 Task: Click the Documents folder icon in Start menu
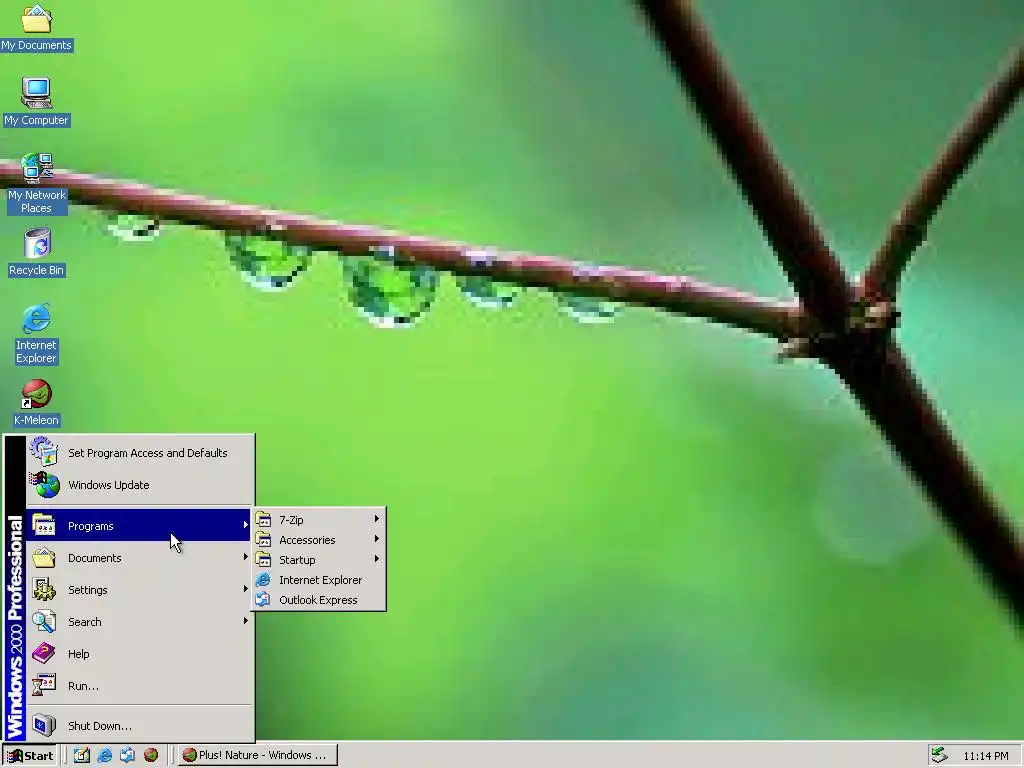[44, 557]
